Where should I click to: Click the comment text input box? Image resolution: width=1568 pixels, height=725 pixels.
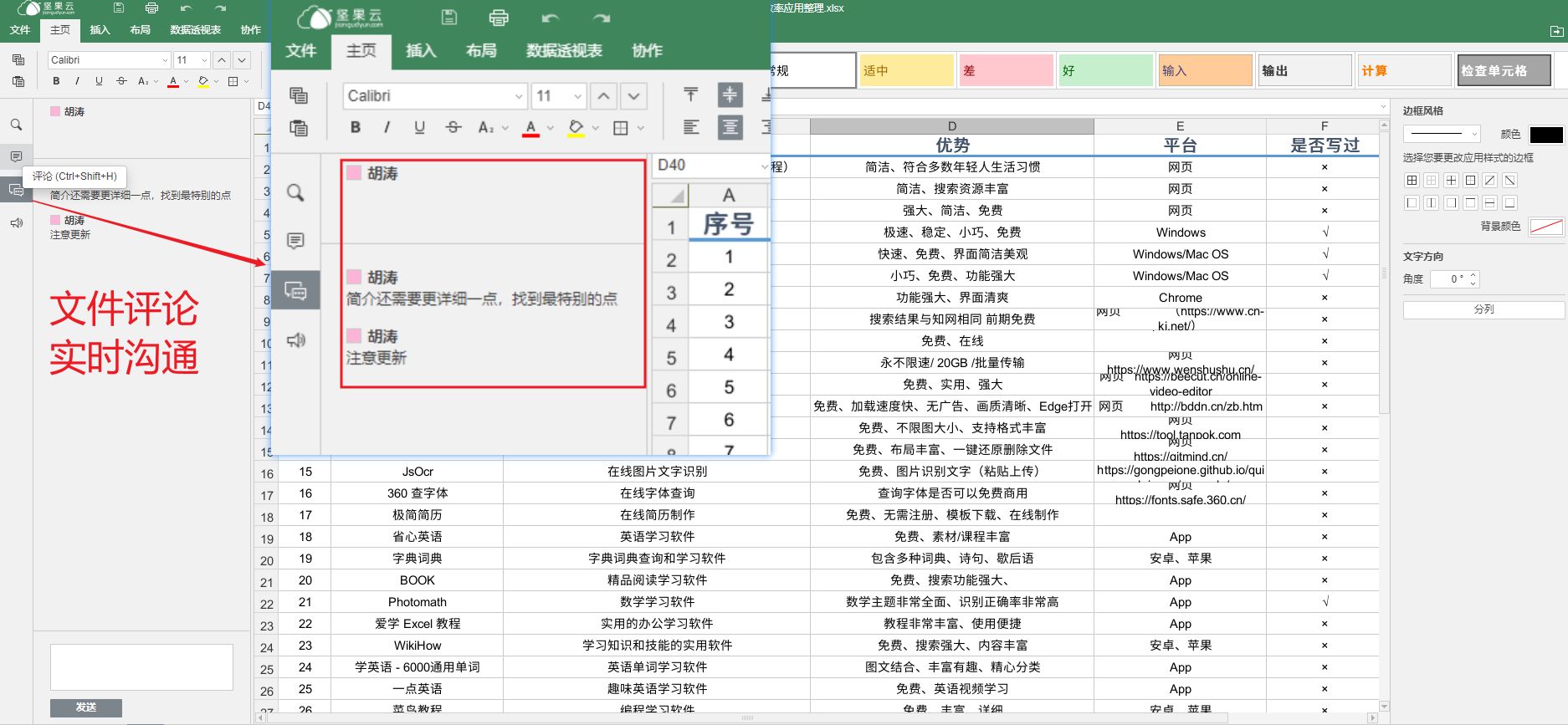tap(141, 666)
